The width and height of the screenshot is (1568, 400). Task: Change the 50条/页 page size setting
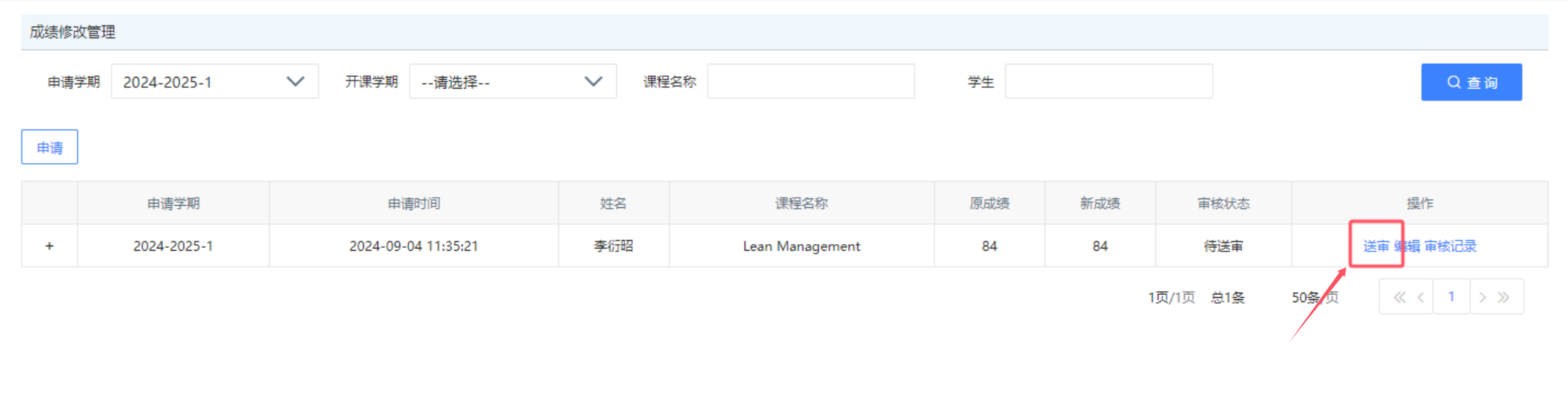(x=1314, y=298)
